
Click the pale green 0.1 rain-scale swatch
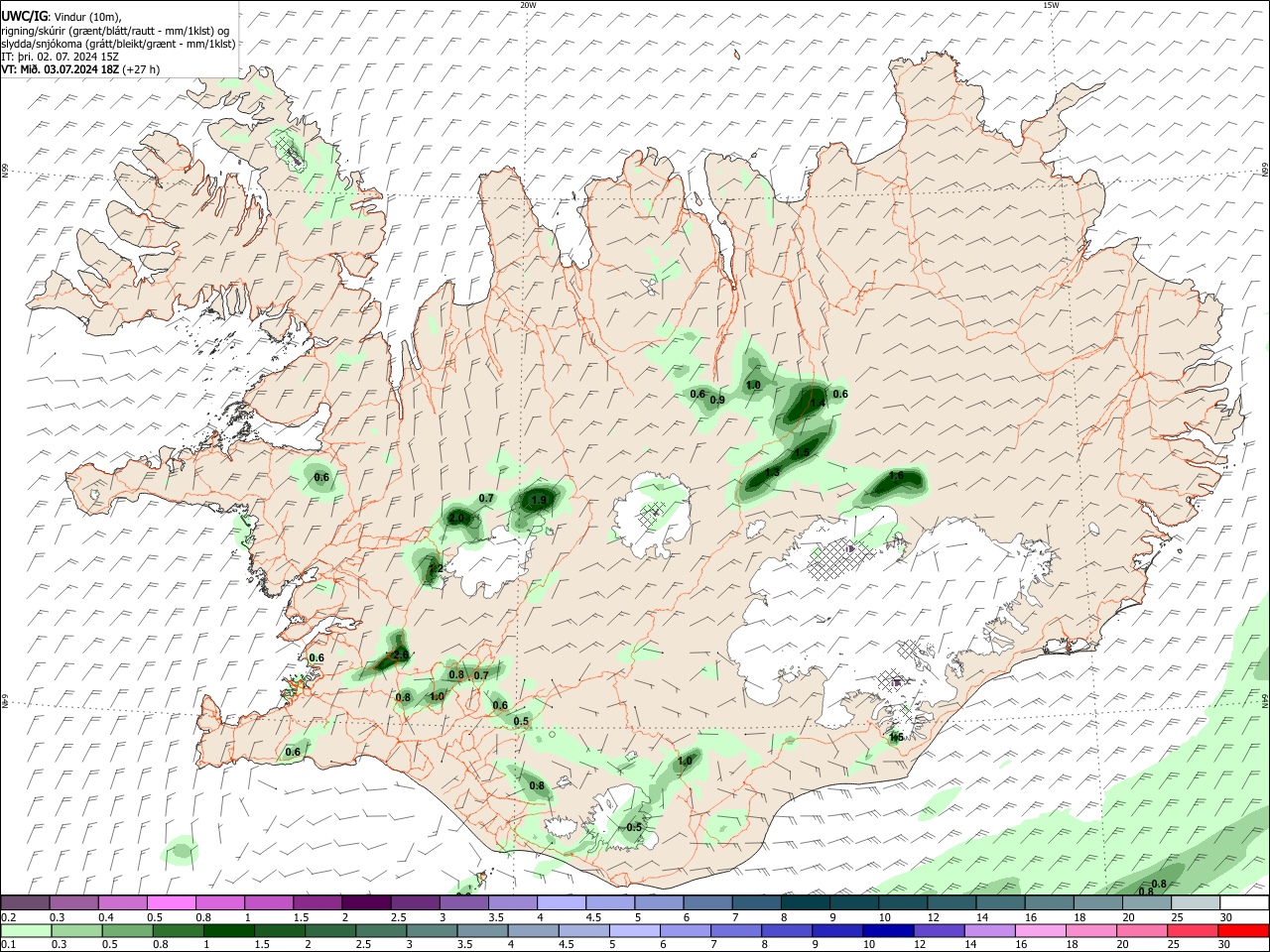[26, 930]
